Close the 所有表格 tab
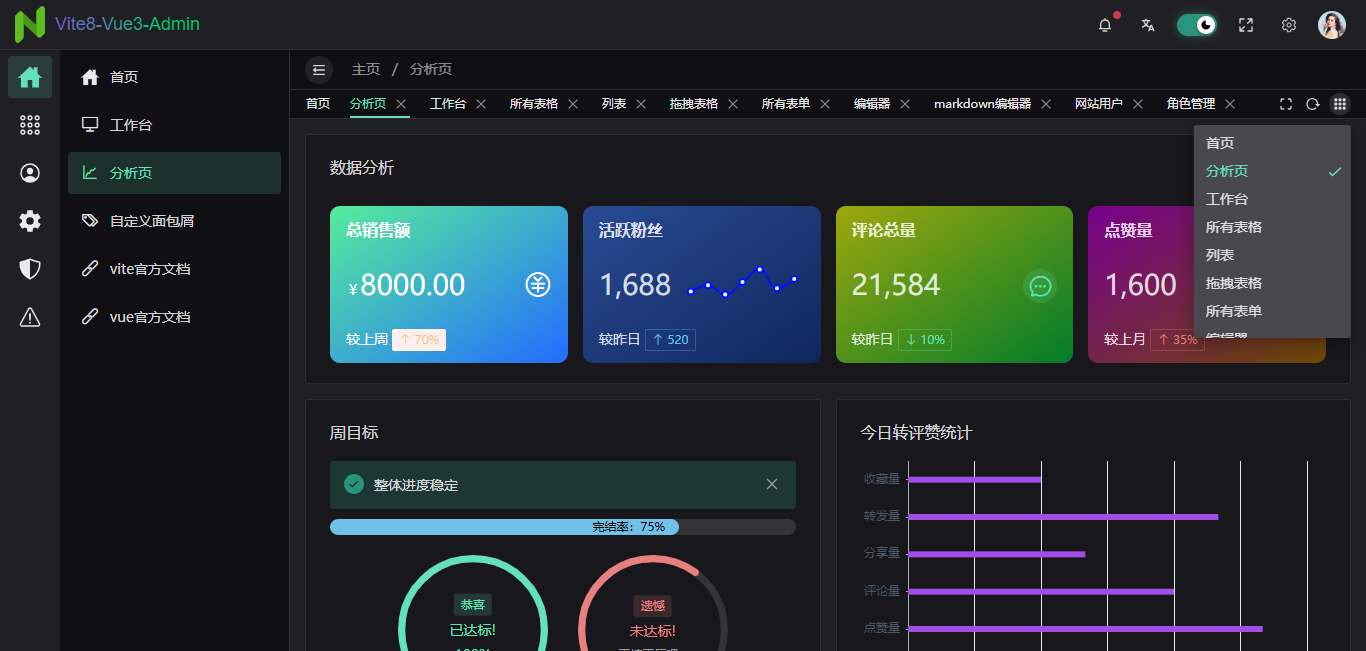The width and height of the screenshot is (1366, 651). pyautogui.click(x=573, y=104)
